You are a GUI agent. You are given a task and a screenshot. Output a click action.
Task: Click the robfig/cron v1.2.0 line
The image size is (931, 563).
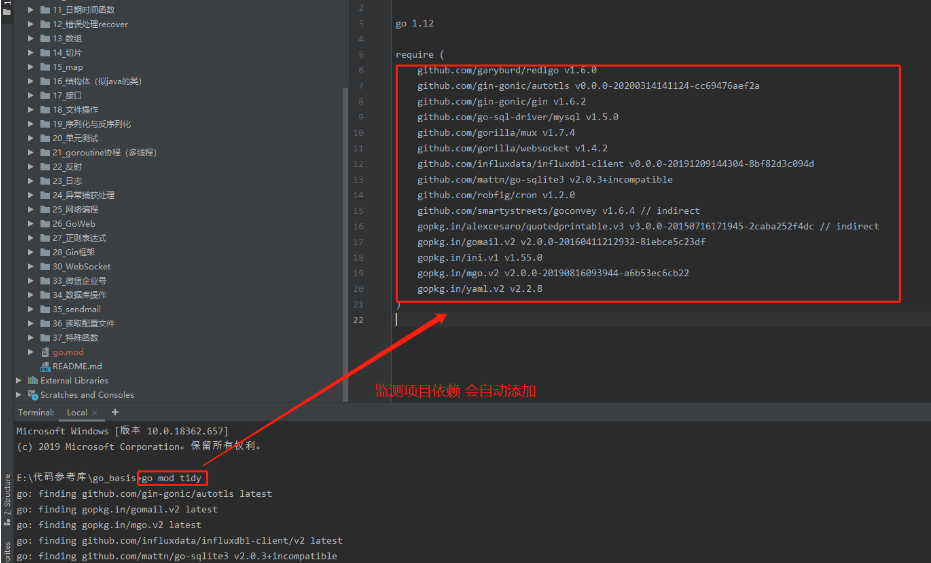(x=496, y=195)
